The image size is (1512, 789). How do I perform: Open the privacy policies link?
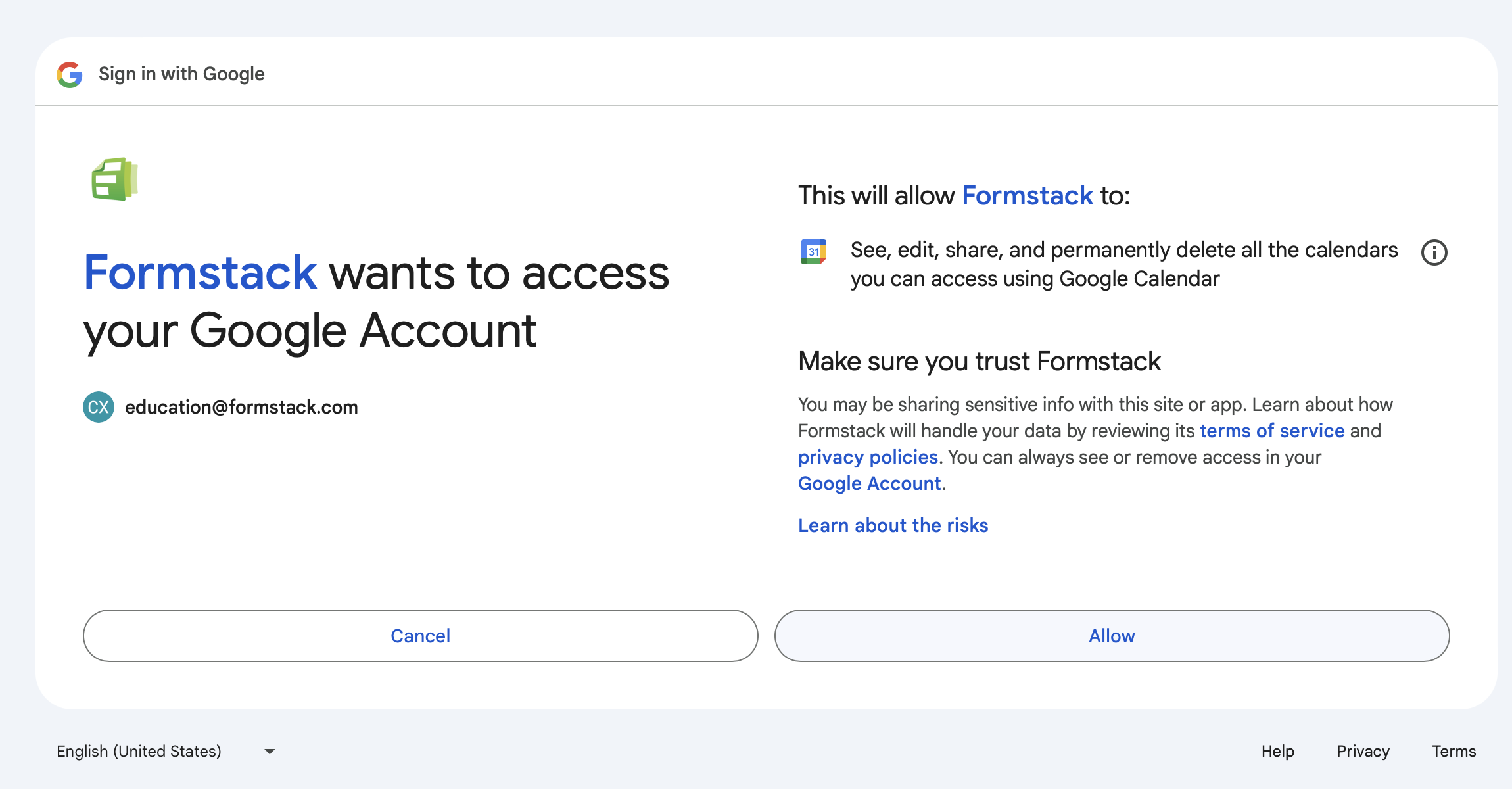pos(868,457)
